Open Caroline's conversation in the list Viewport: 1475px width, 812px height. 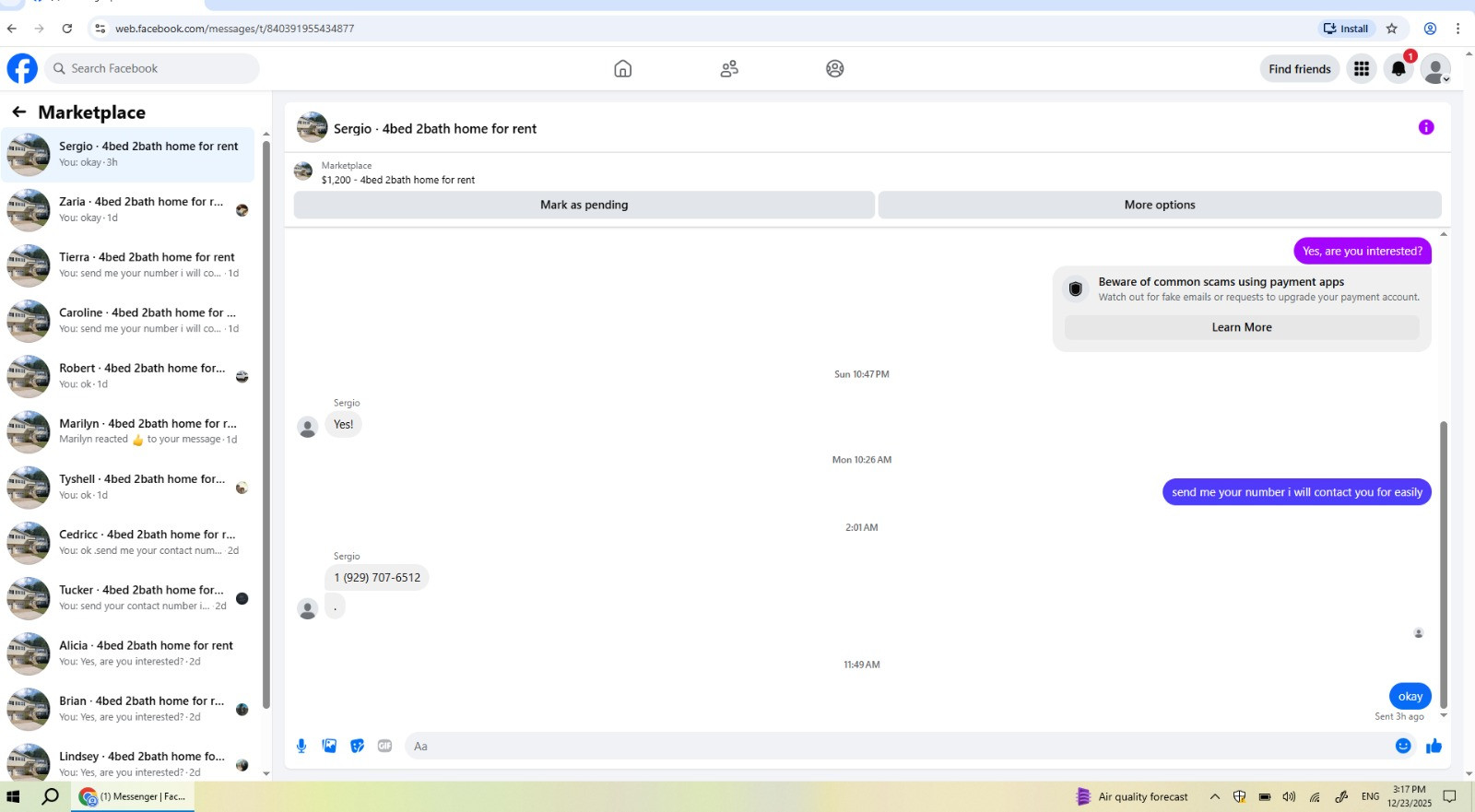coord(128,320)
